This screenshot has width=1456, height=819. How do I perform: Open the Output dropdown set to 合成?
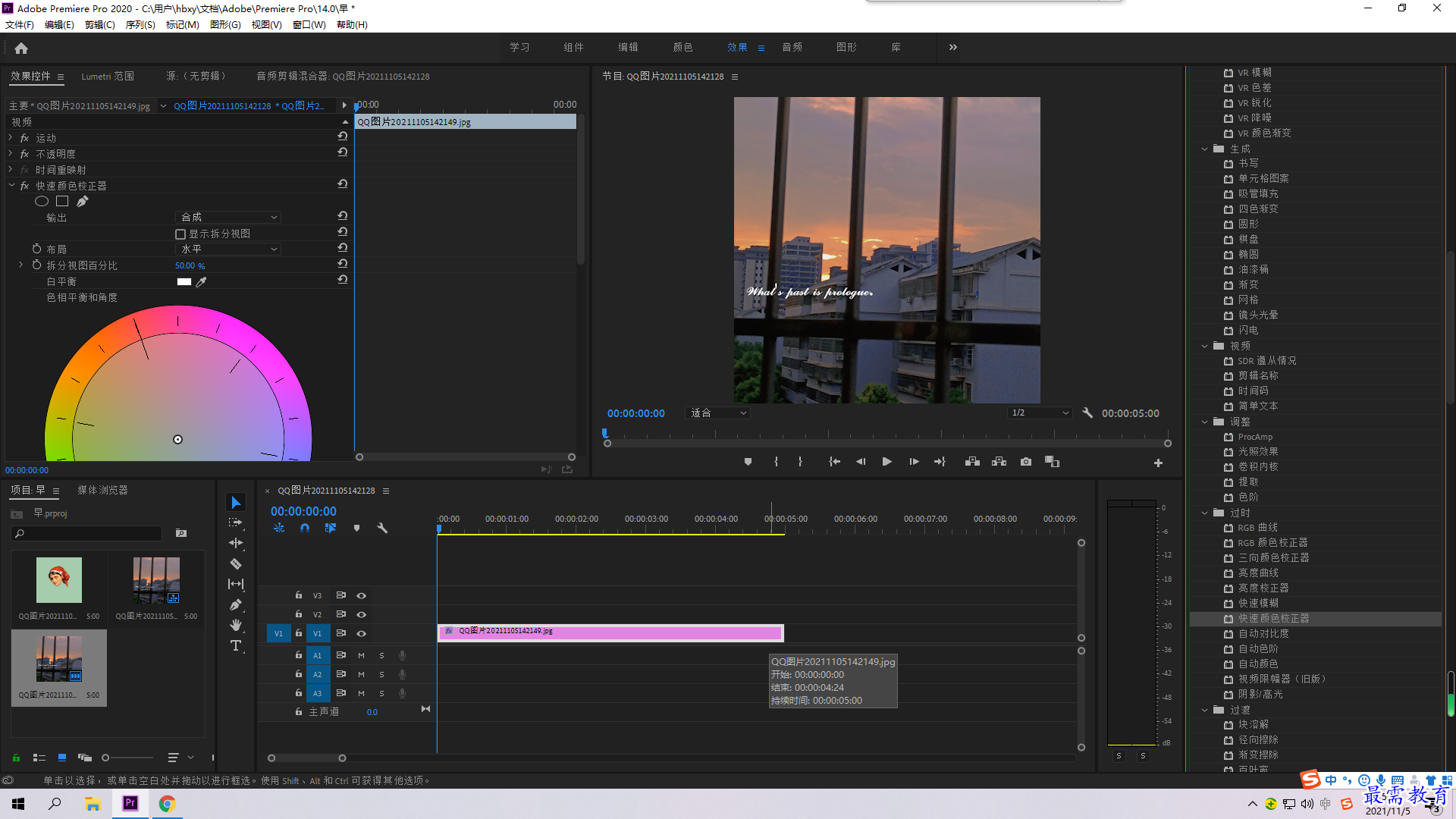click(x=228, y=218)
